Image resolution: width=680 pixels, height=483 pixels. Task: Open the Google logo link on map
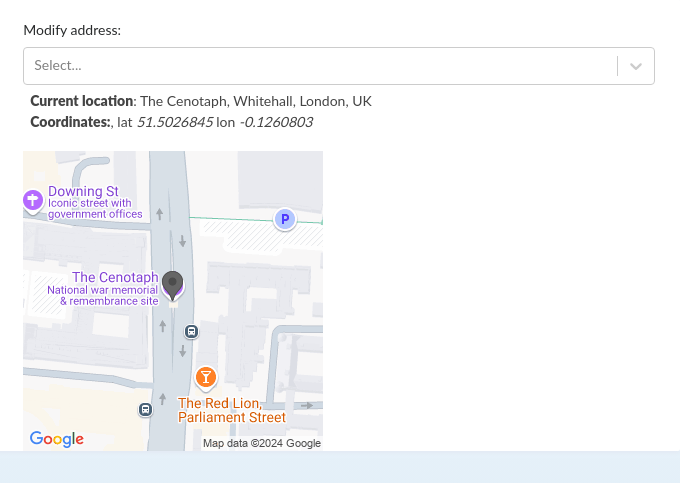click(57, 439)
